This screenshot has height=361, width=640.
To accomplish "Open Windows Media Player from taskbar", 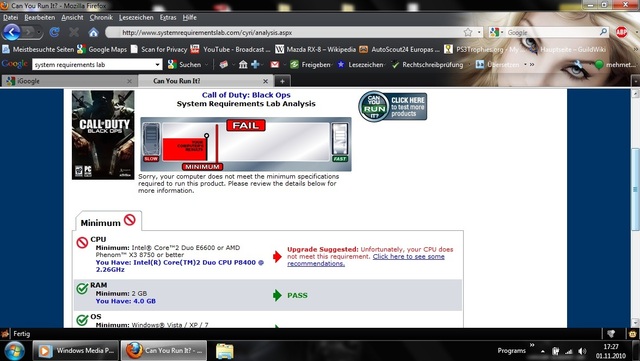I will tap(76, 351).
